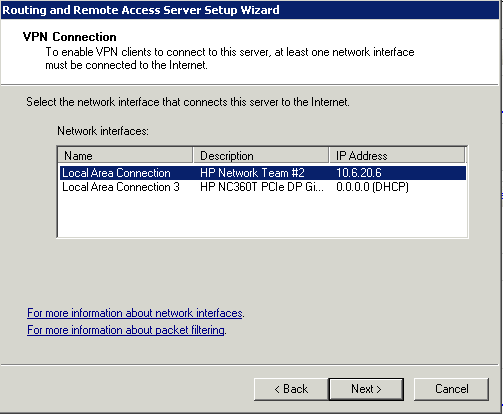
Task: Click the 10.6.20.6 IP address cell
Action: tap(359, 173)
